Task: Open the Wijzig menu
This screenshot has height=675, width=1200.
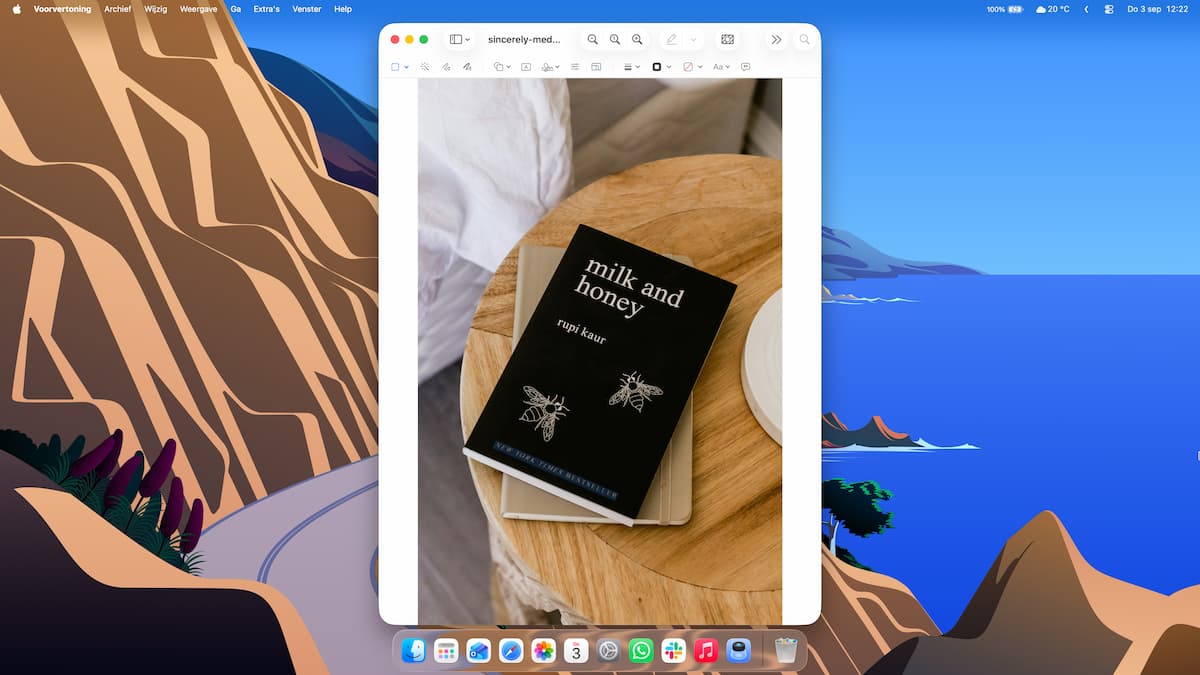Action: pyautogui.click(x=155, y=9)
